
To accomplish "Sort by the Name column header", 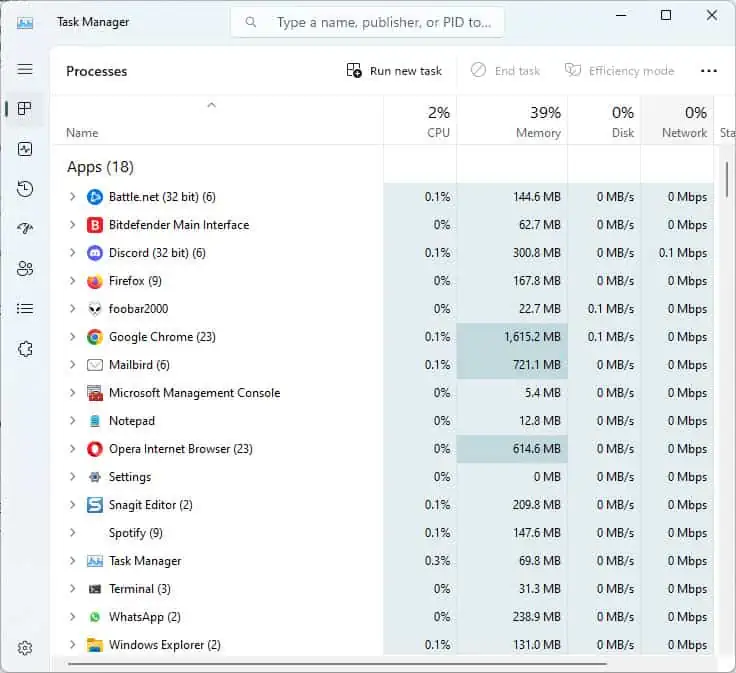I will [x=217, y=121].
